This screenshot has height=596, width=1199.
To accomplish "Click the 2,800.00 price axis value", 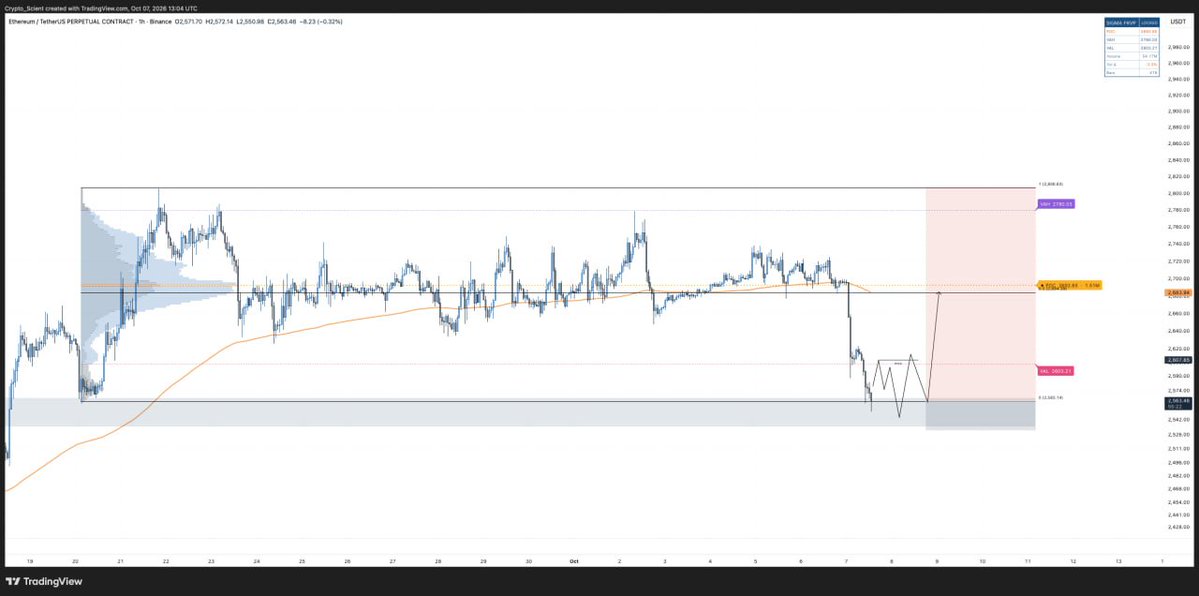I will pos(1178,194).
